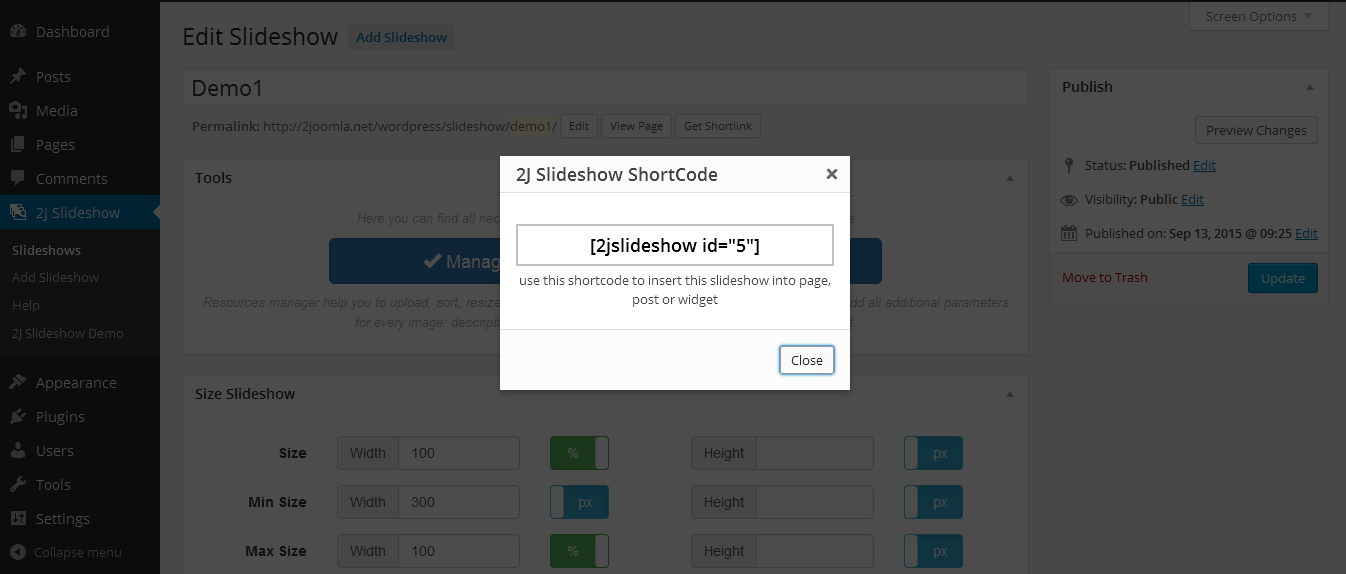Close the ShortCode dialog with X

tap(831, 174)
